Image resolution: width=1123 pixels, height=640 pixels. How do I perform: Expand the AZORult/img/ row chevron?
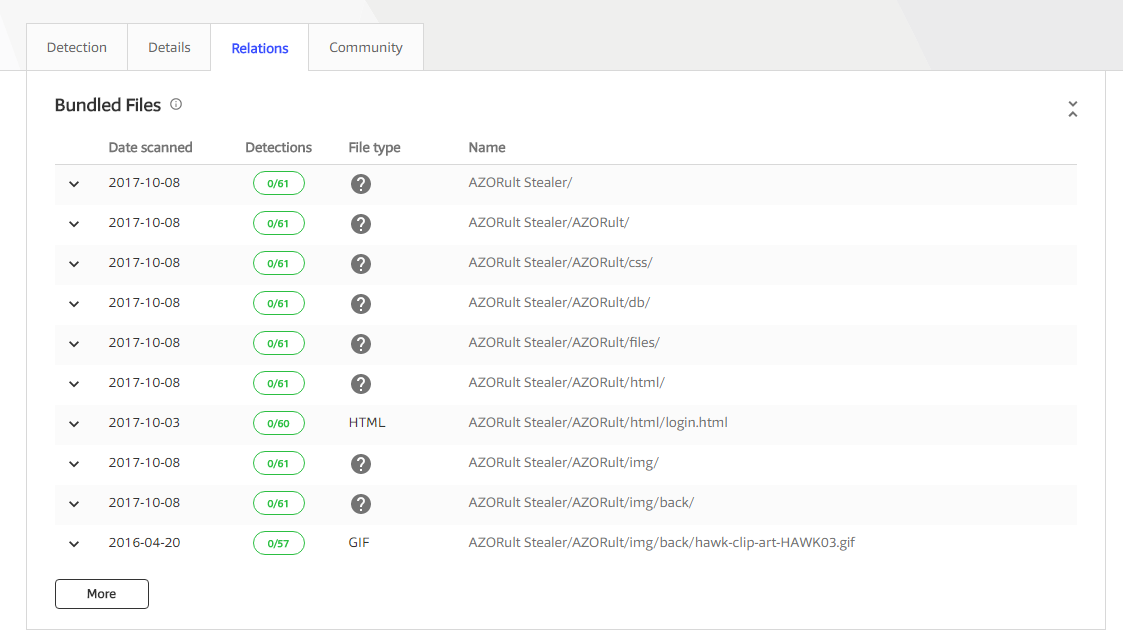click(x=74, y=464)
